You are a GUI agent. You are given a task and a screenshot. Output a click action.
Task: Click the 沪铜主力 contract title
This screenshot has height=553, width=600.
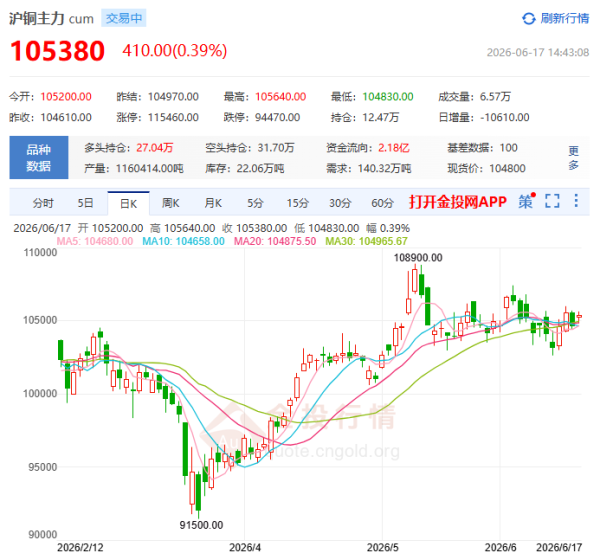[x=36, y=18]
